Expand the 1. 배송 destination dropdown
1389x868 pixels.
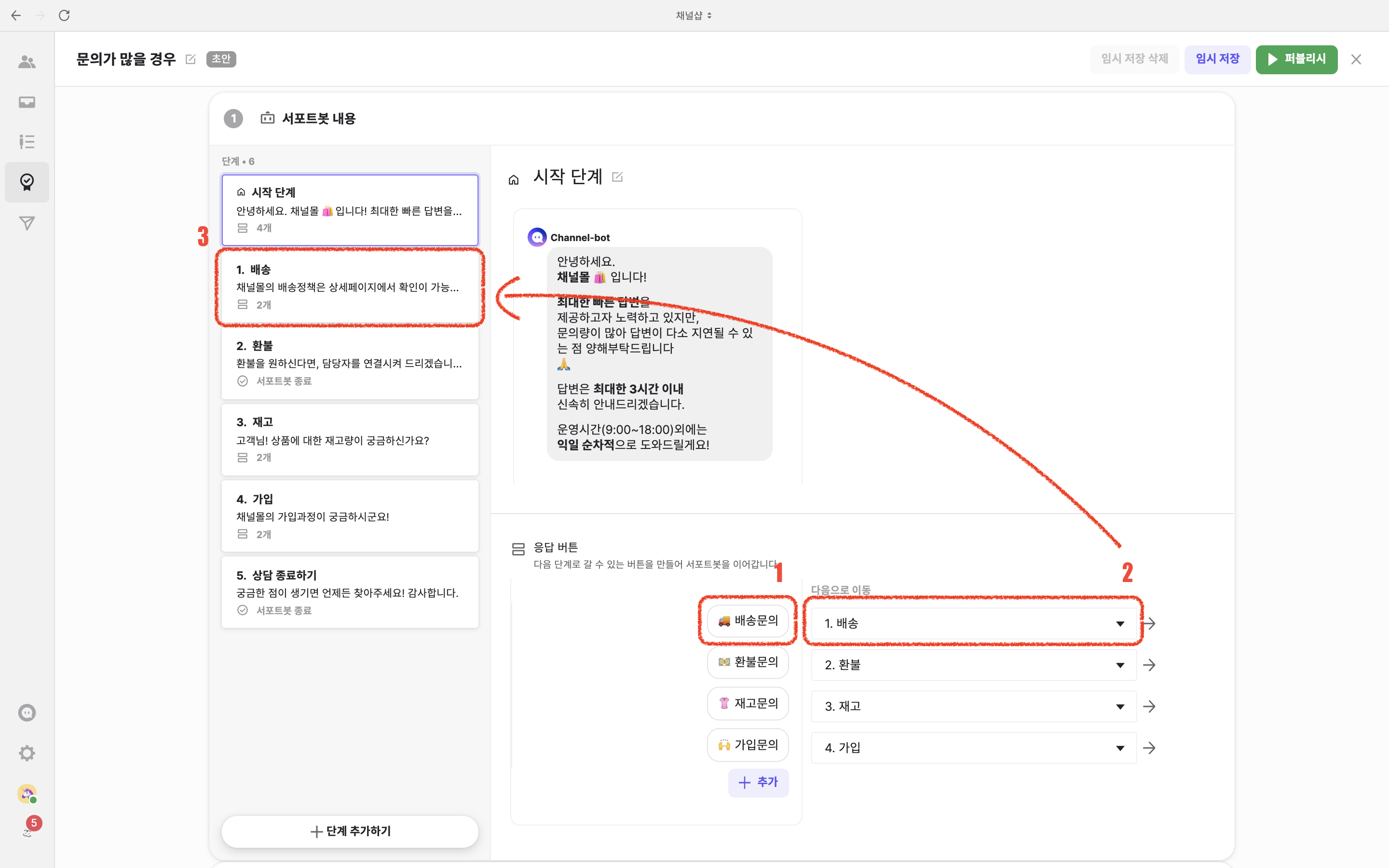(1119, 624)
